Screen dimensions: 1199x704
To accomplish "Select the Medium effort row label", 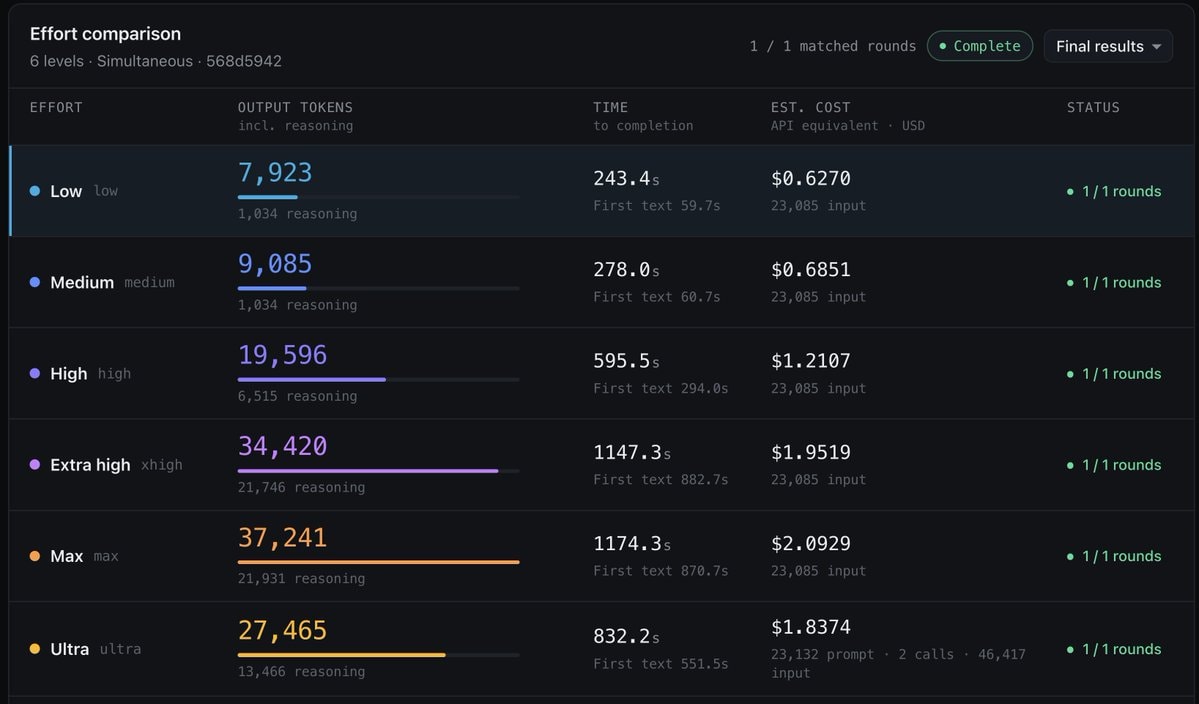I will coord(82,282).
